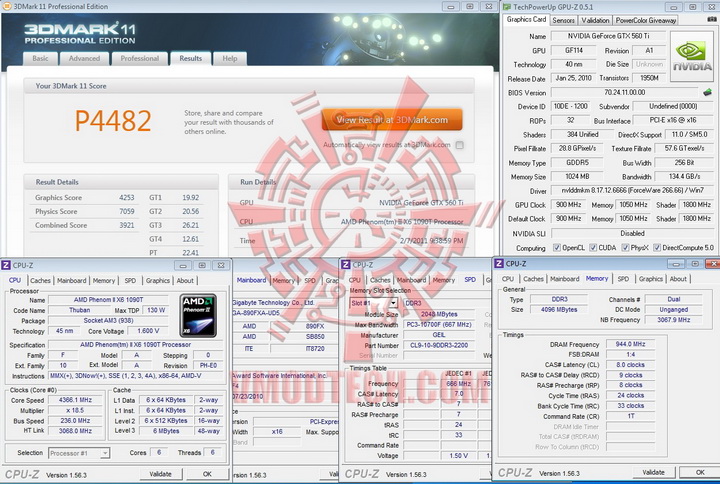Image resolution: width=720 pixels, height=484 pixels.
Task: Click the Combined Score value 3921
Action: 127,225
